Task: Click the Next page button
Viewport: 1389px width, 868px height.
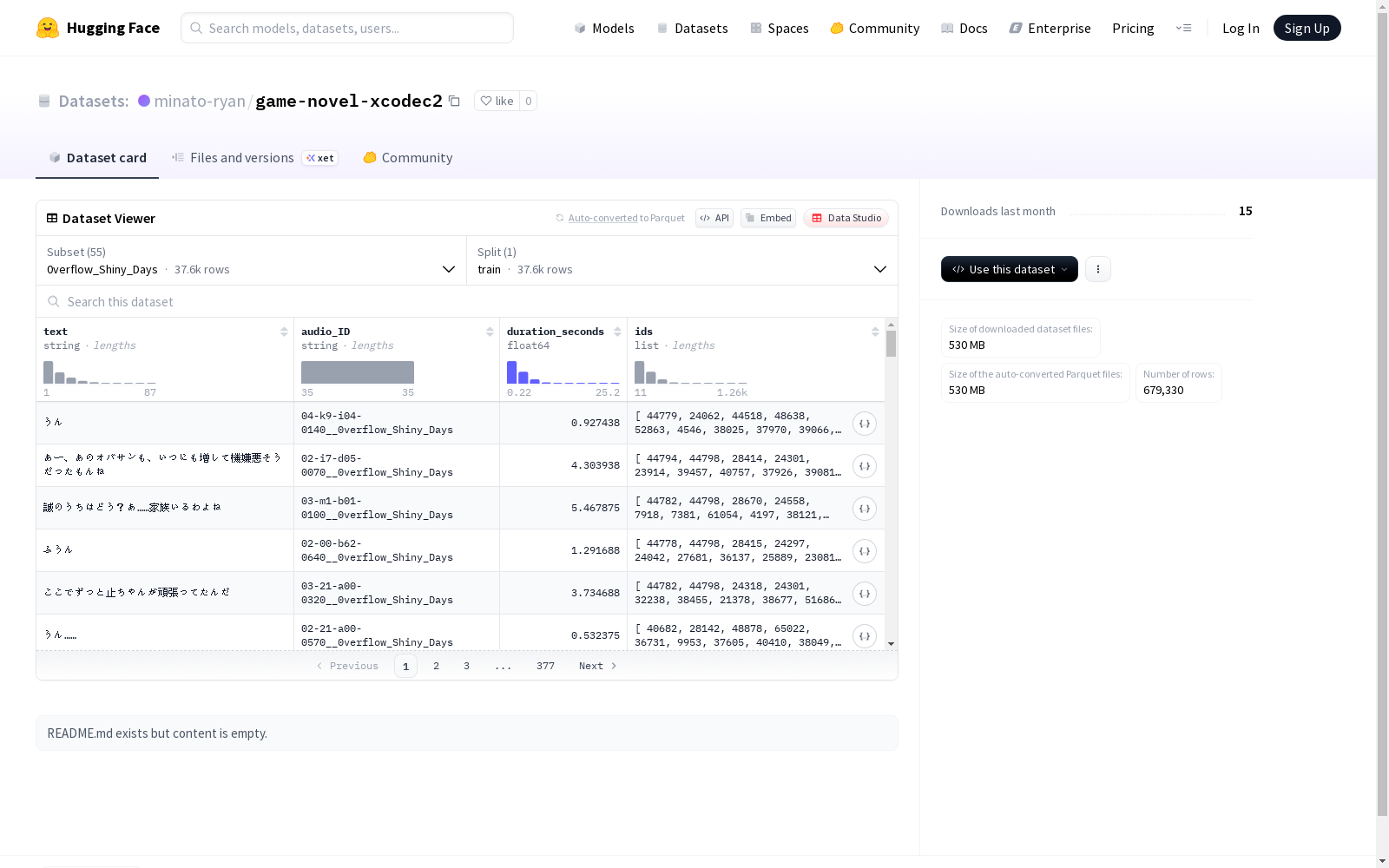Action: tap(598, 666)
